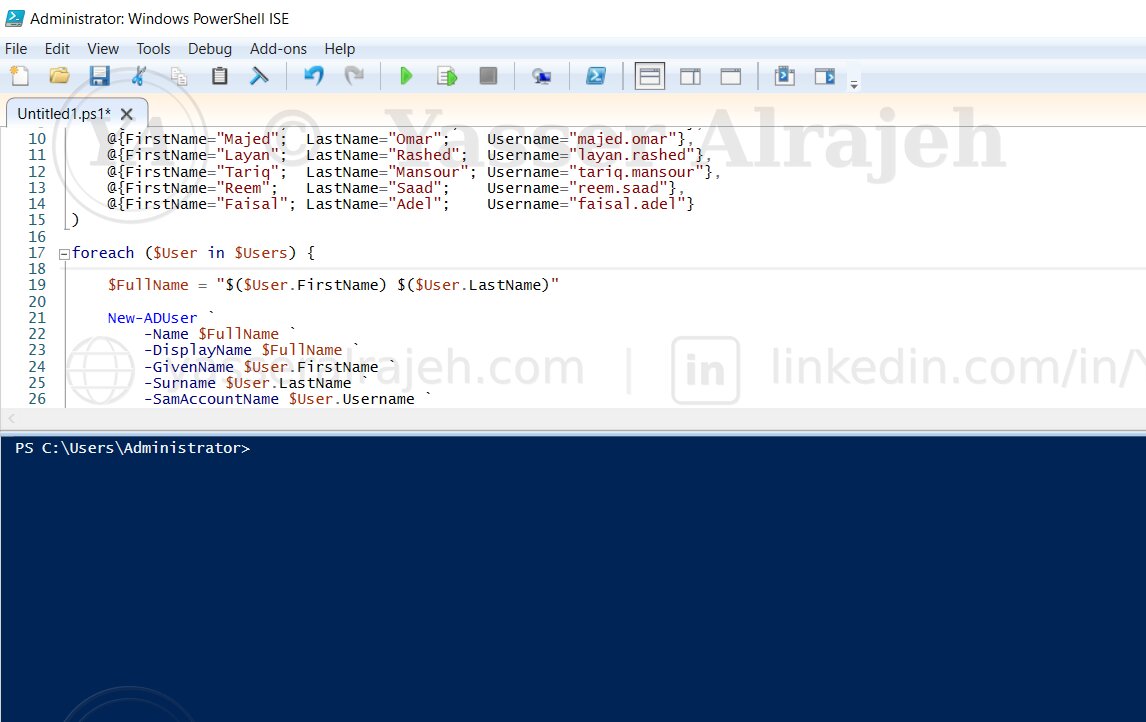Click the console prompt PS C:\Users\Administrator>
The image size is (1146, 722).
coord(132,448)
